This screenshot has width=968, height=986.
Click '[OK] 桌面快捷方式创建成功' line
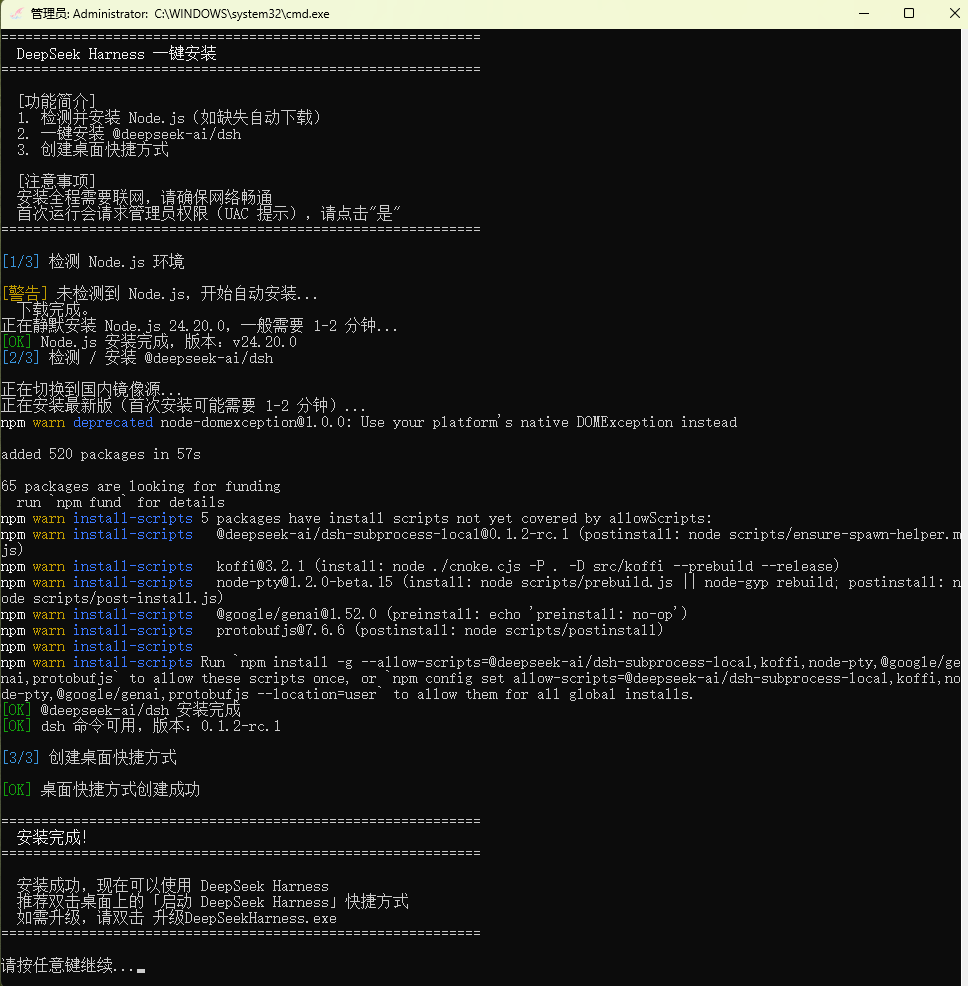click(101, 790)
